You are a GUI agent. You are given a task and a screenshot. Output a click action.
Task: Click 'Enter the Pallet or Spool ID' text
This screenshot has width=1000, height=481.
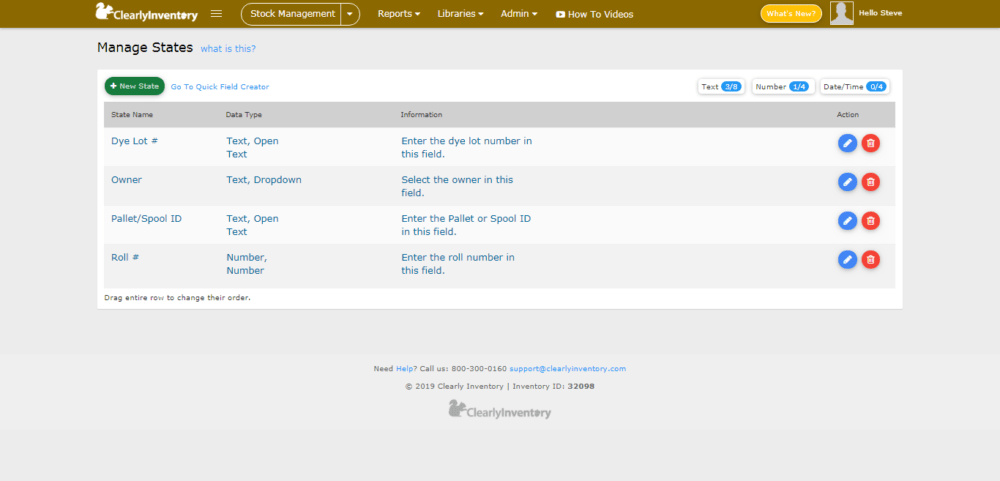click(x=466, y=225)
